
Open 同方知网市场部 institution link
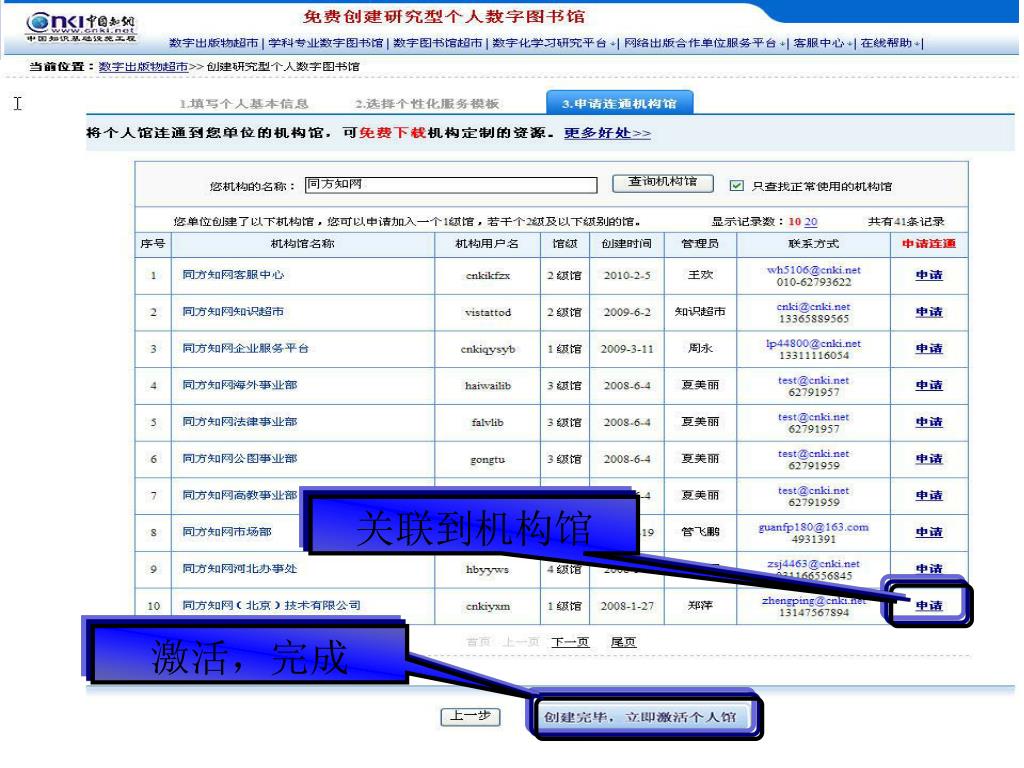[x=227, y=532]
